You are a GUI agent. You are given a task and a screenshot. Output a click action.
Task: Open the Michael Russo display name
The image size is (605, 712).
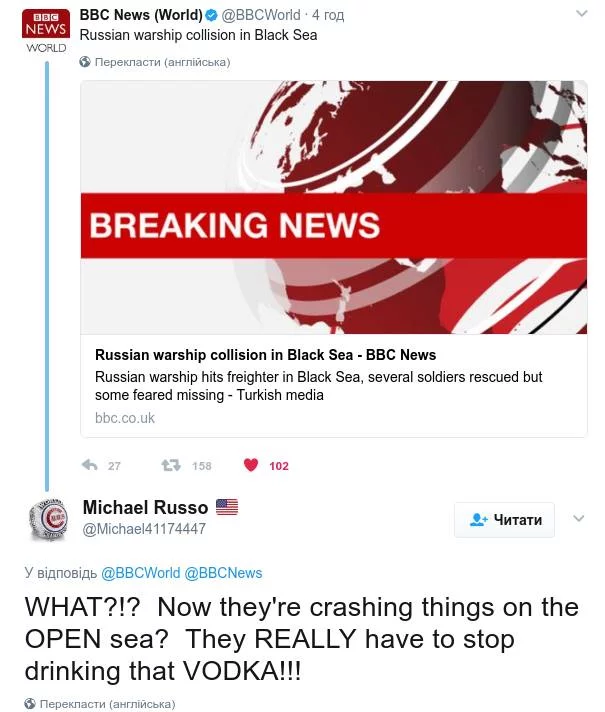(x=145, y=508)
